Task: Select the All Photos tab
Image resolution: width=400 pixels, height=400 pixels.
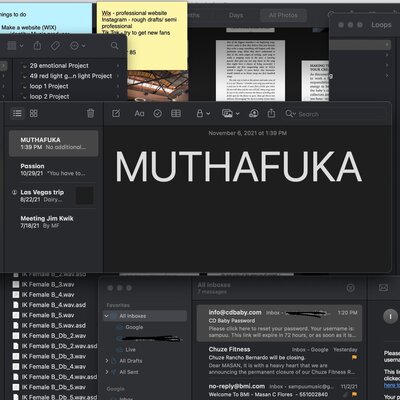Action: 283,15
